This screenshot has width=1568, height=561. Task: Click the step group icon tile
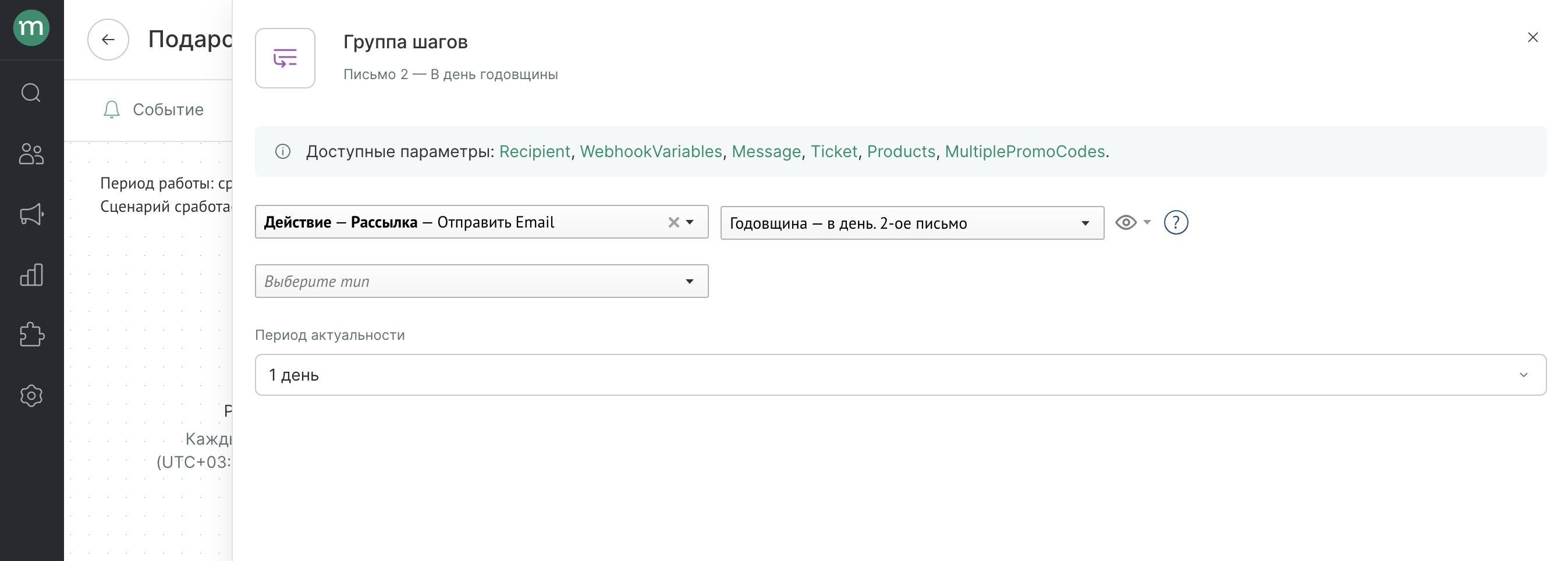click(285, 58)
